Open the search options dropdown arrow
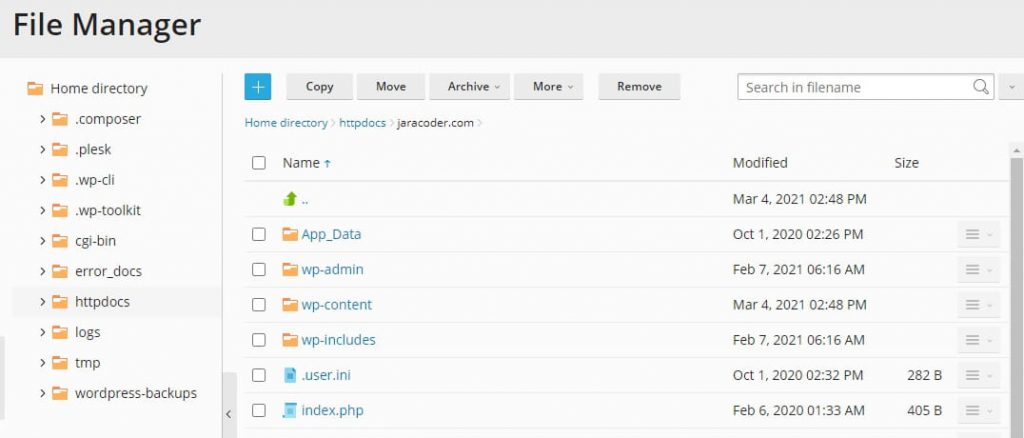The width and height of the screenshot is (1024, 438). pos(1012,87)
